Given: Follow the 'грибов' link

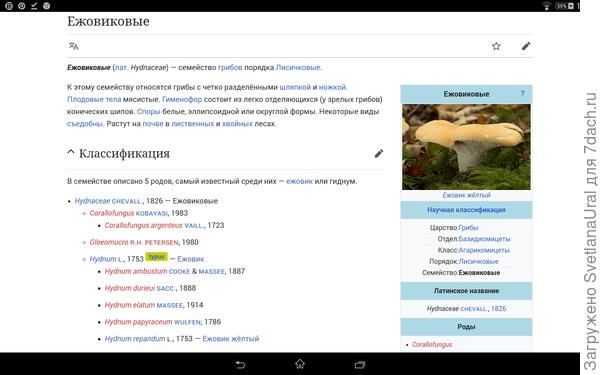Looking at the screenshot, I should (x=230, y=67).
